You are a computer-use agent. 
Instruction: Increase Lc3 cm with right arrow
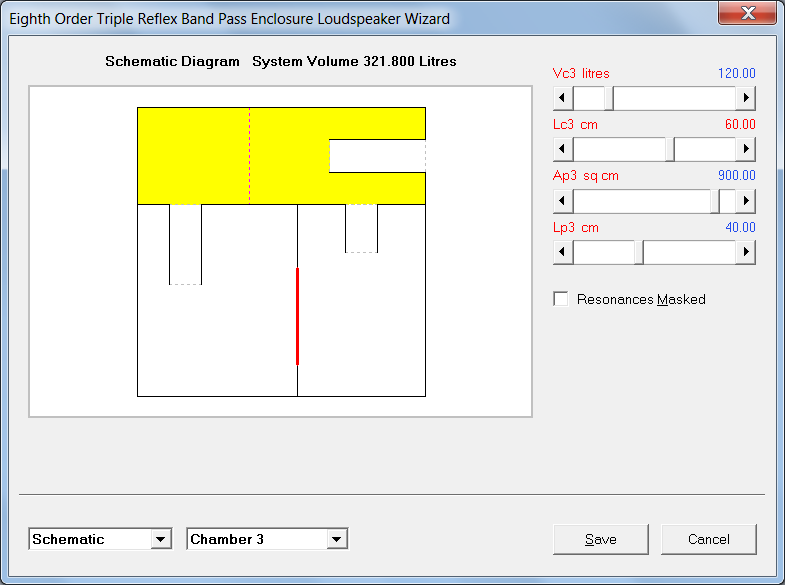tap(745, 149)
